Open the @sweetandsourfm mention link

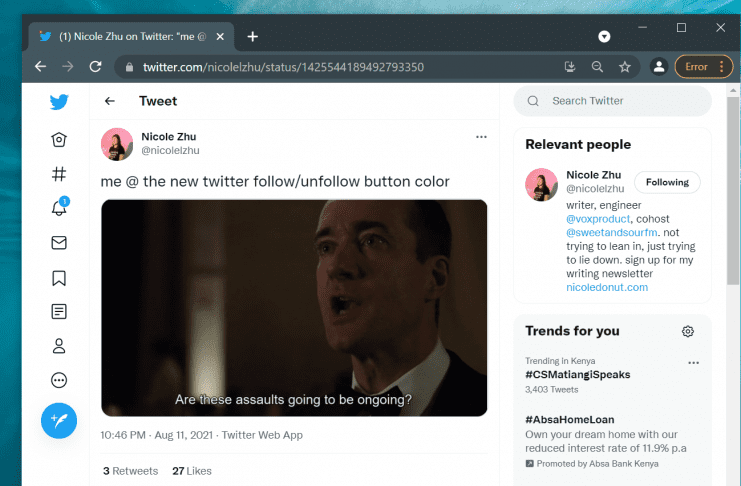tap(612, 233)
